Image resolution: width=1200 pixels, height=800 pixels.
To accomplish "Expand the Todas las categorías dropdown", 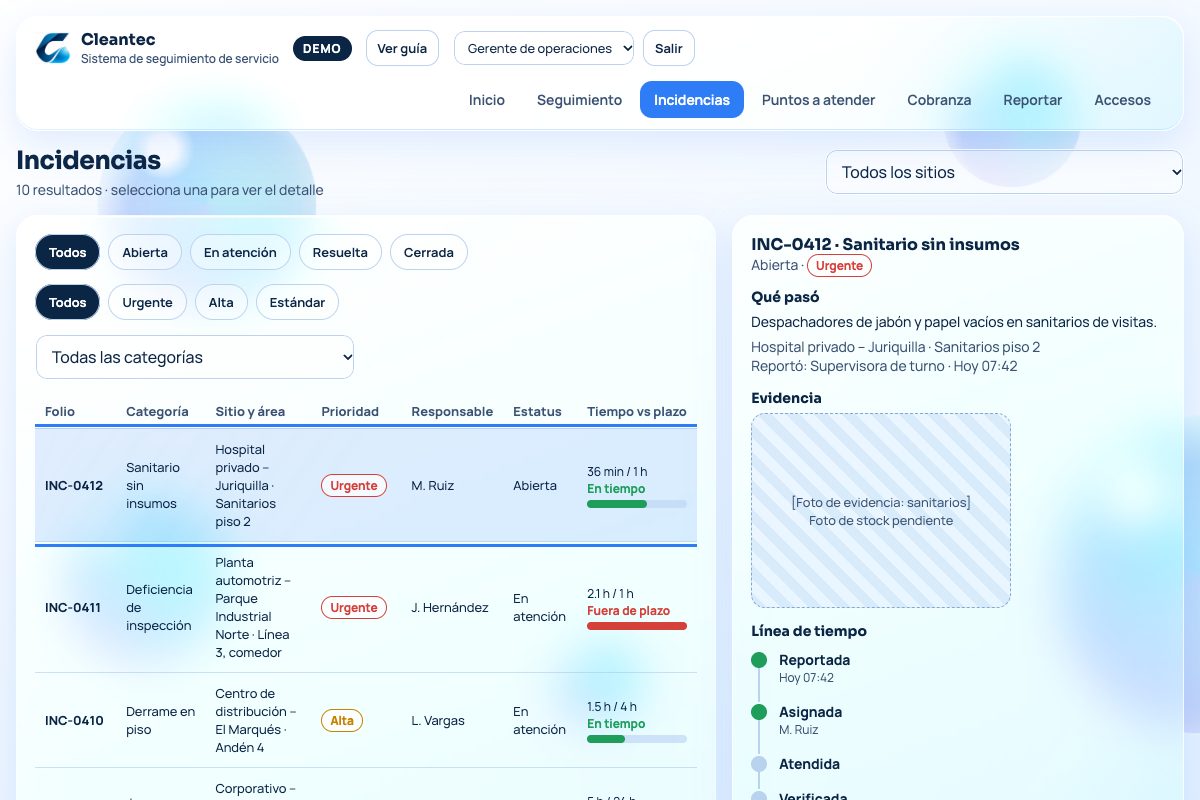I will click(195, 357).
